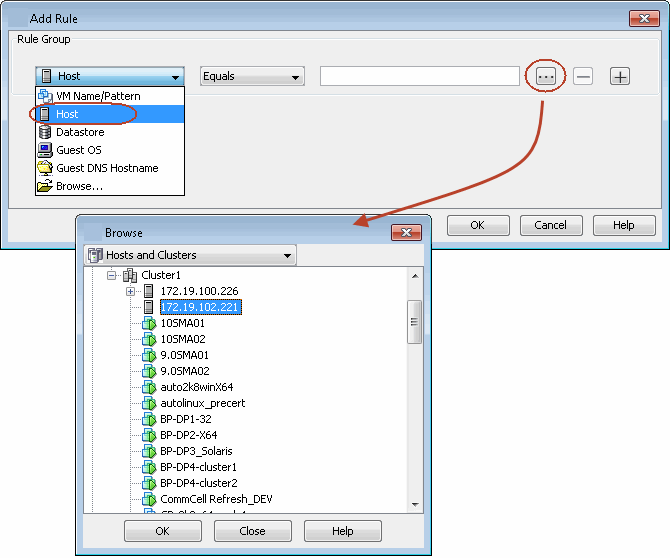Click the VM icon beside autolinux_precert
The width and height of the screenshot is (670, 558).
(x=149, y=403)
